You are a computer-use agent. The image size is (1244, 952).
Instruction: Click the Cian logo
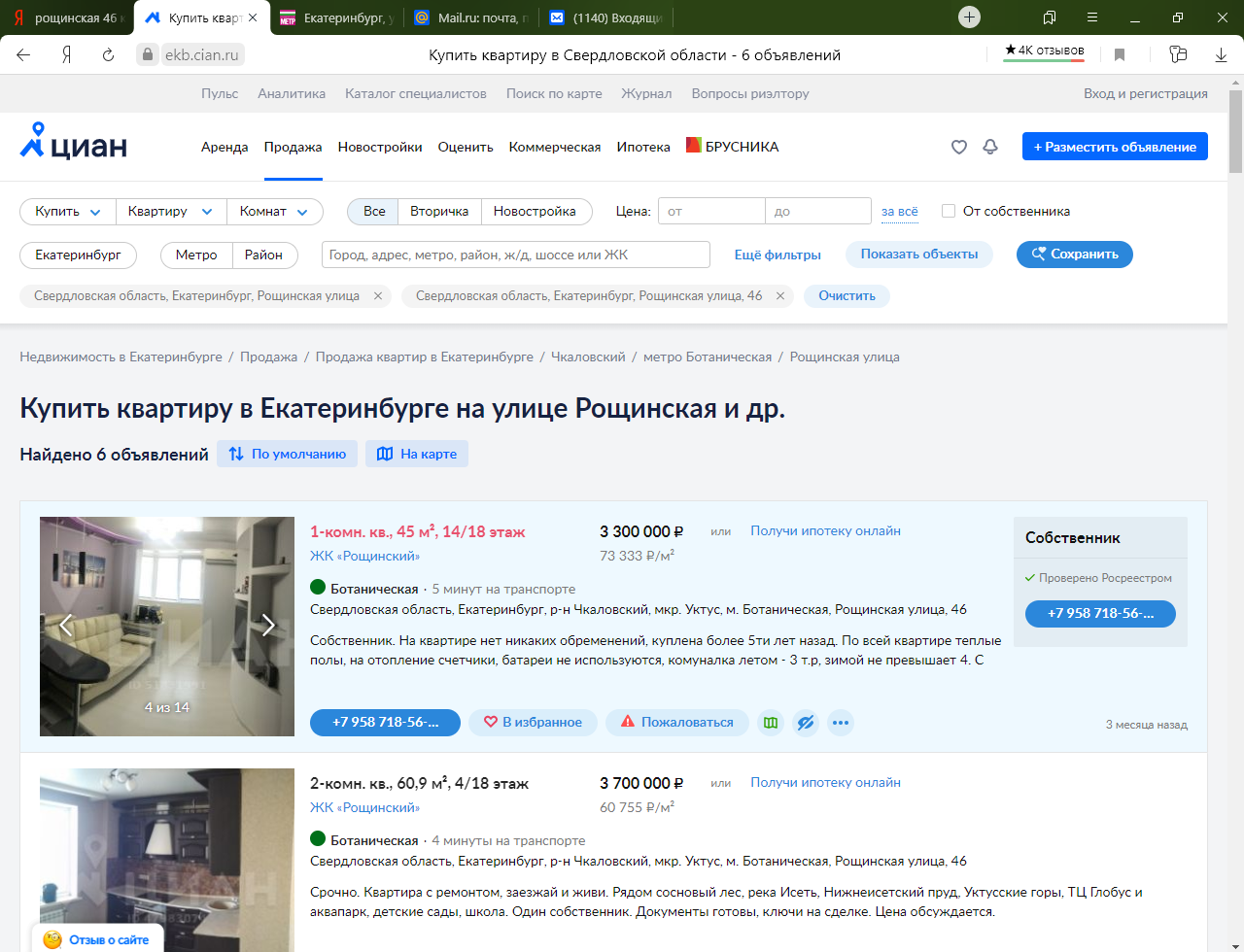coord(74,144)
